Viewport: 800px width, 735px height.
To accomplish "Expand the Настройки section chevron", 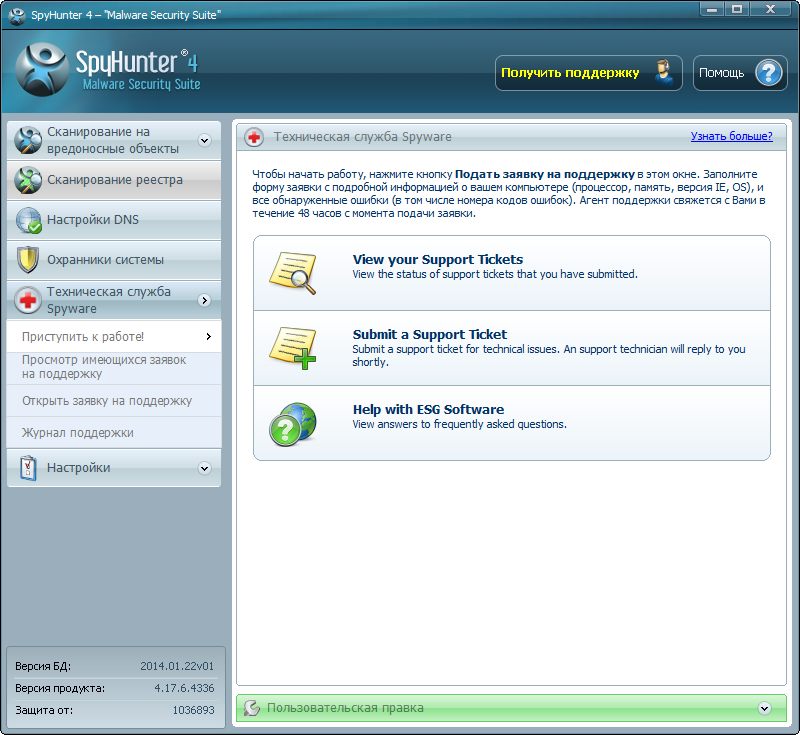I will pos(205,468).
